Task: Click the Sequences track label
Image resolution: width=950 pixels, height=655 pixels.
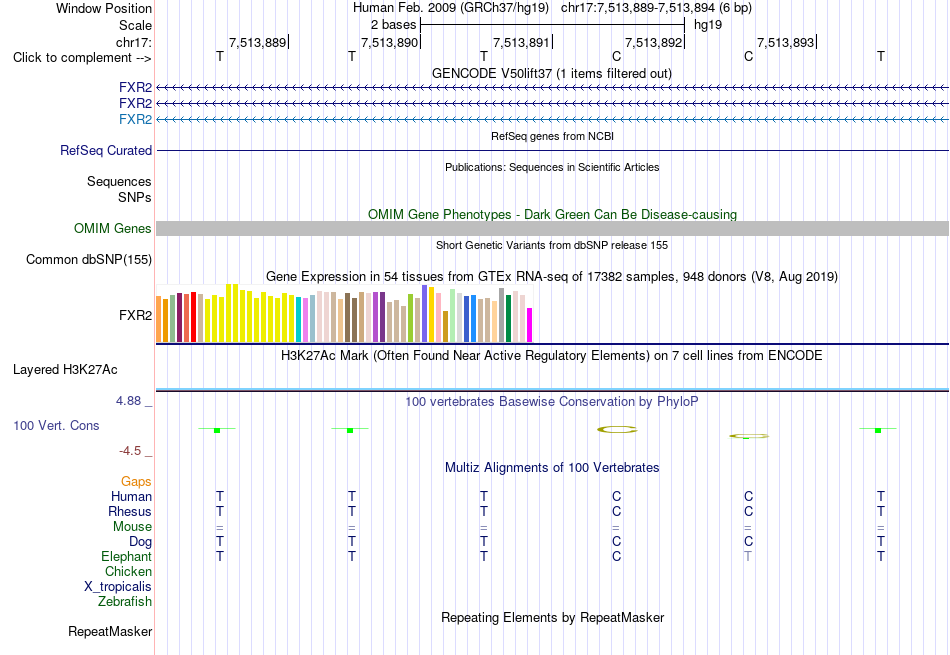Action: [119, 181]
